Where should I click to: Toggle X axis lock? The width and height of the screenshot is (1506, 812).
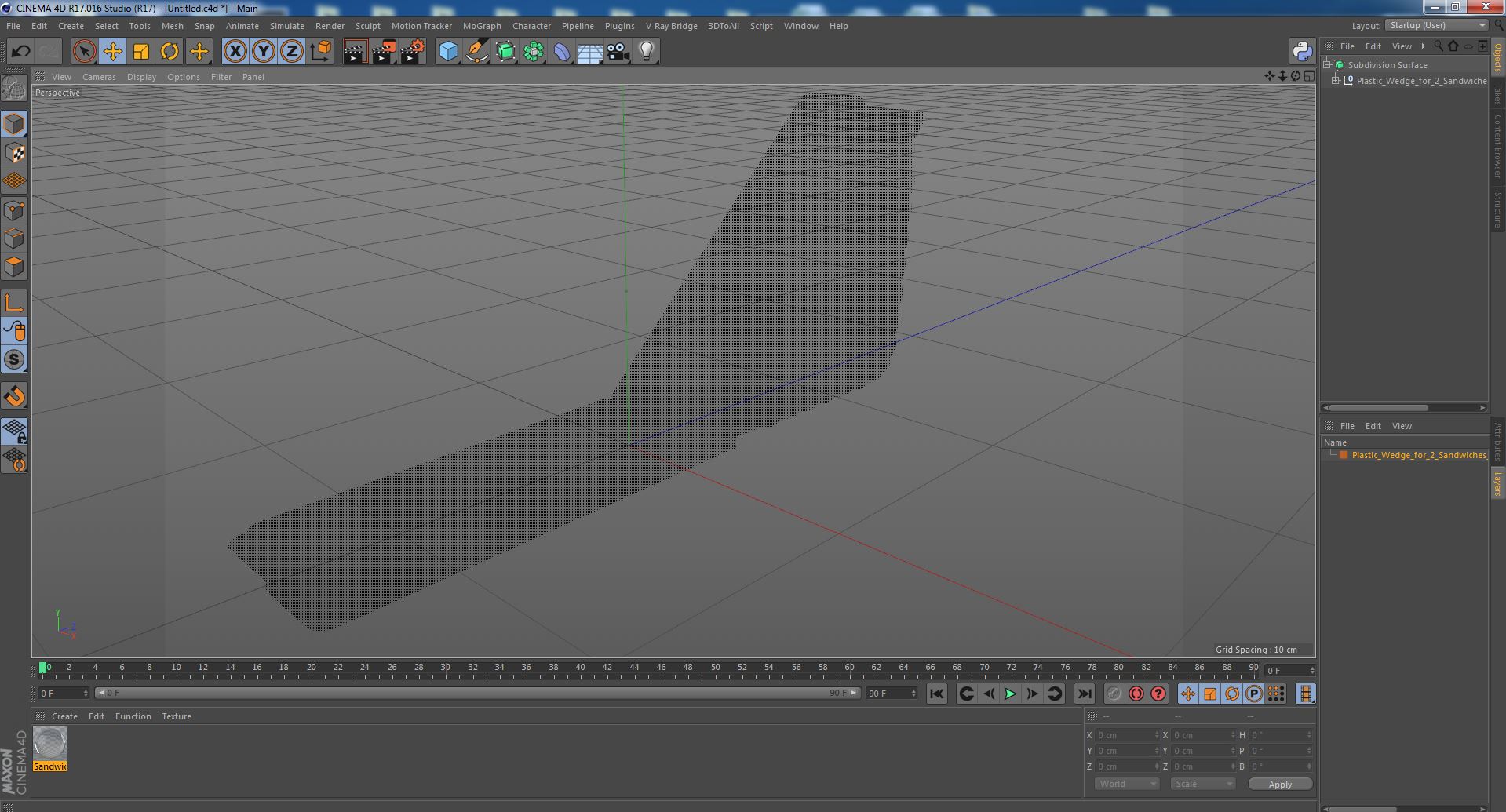coord(235,52)
